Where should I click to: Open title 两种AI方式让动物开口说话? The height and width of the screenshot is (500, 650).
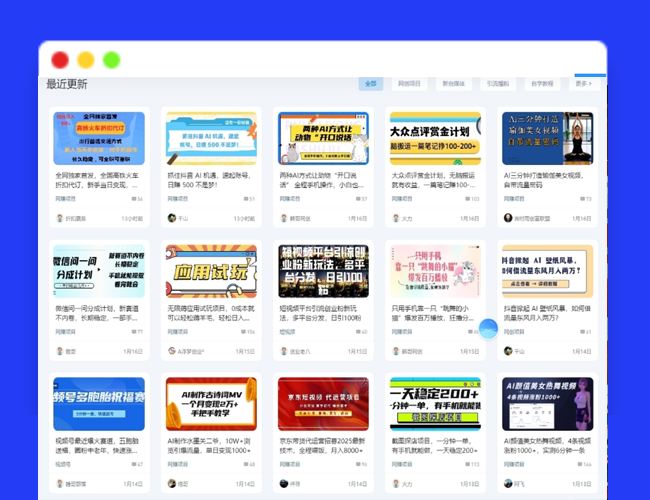322,180
